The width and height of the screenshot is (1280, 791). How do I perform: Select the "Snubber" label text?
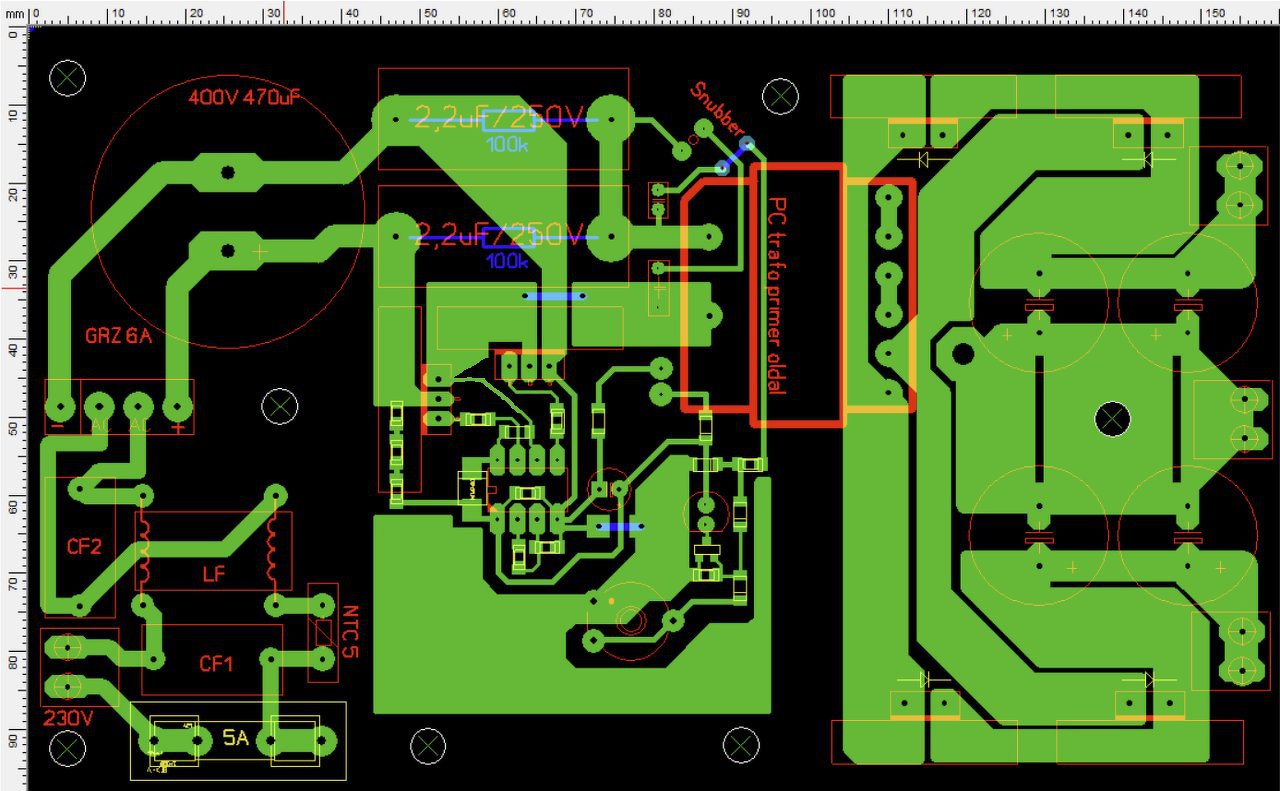(717, 108)
